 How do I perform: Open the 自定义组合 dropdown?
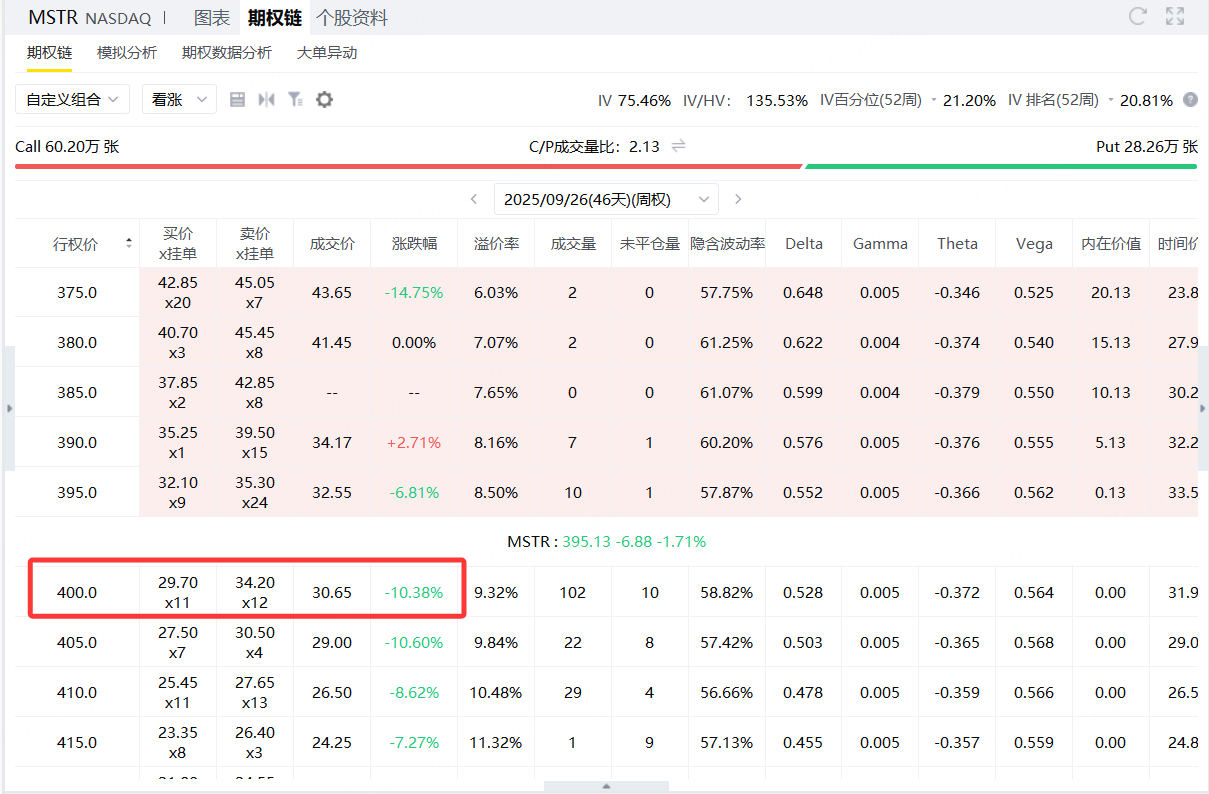(x=72, y=99)
